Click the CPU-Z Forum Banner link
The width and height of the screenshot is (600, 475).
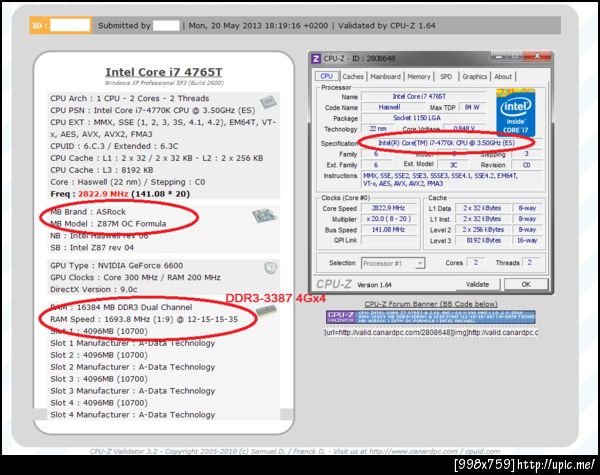[431, 304]
